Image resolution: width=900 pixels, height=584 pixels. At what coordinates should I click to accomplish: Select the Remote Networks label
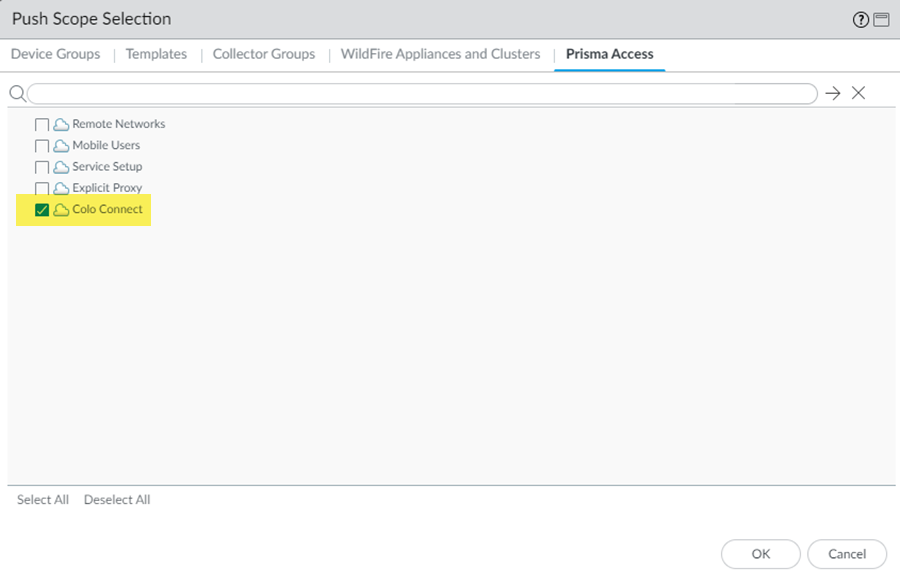click(x=119, y=124)
